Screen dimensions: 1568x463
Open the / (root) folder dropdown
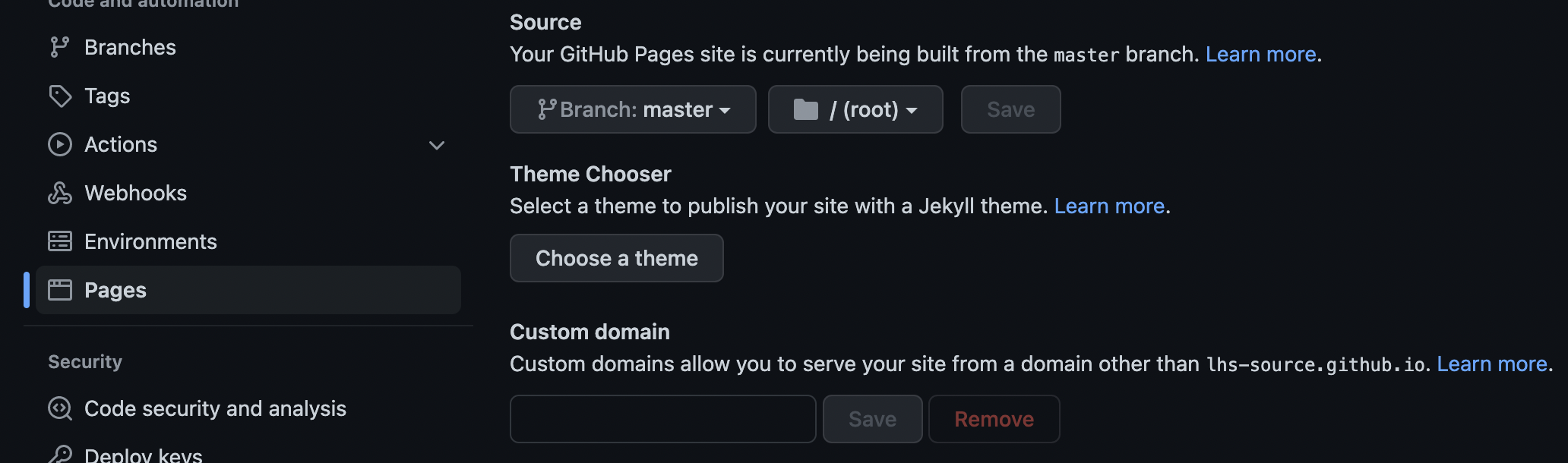point(855,109)
